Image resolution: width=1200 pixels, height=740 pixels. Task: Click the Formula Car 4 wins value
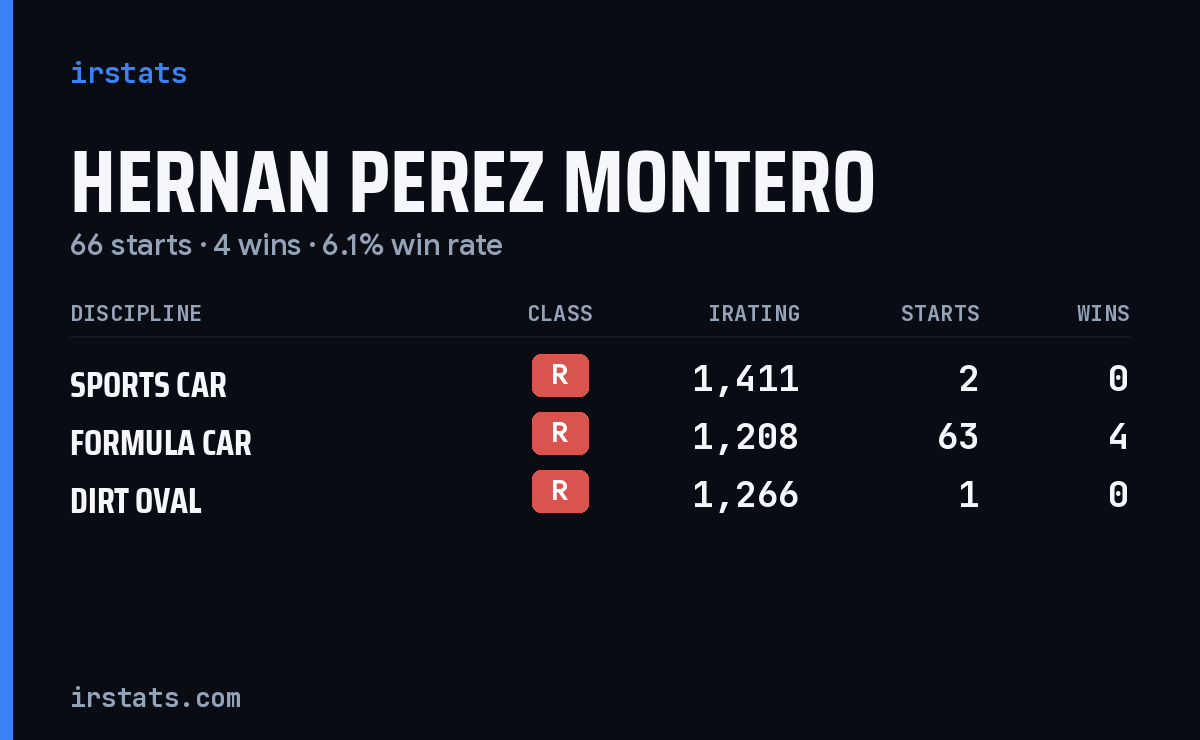pos(1118,437)
